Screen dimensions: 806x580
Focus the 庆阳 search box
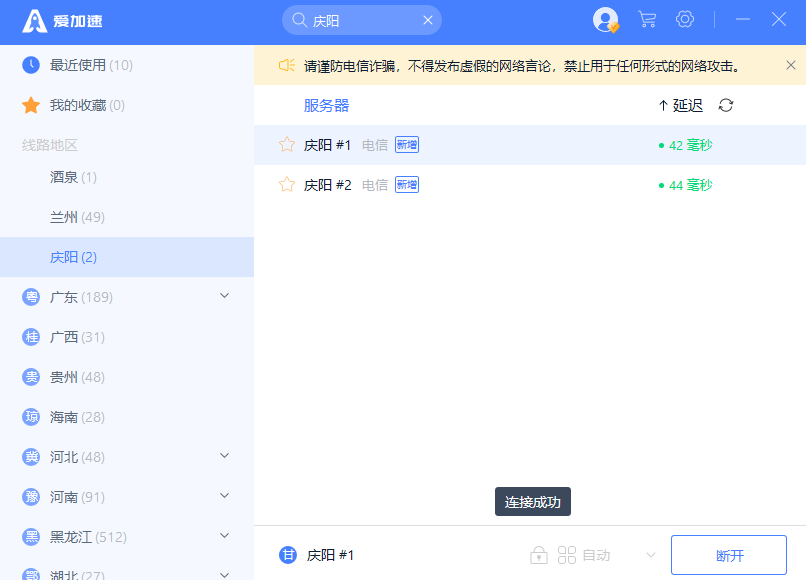[x=362, y=20]
